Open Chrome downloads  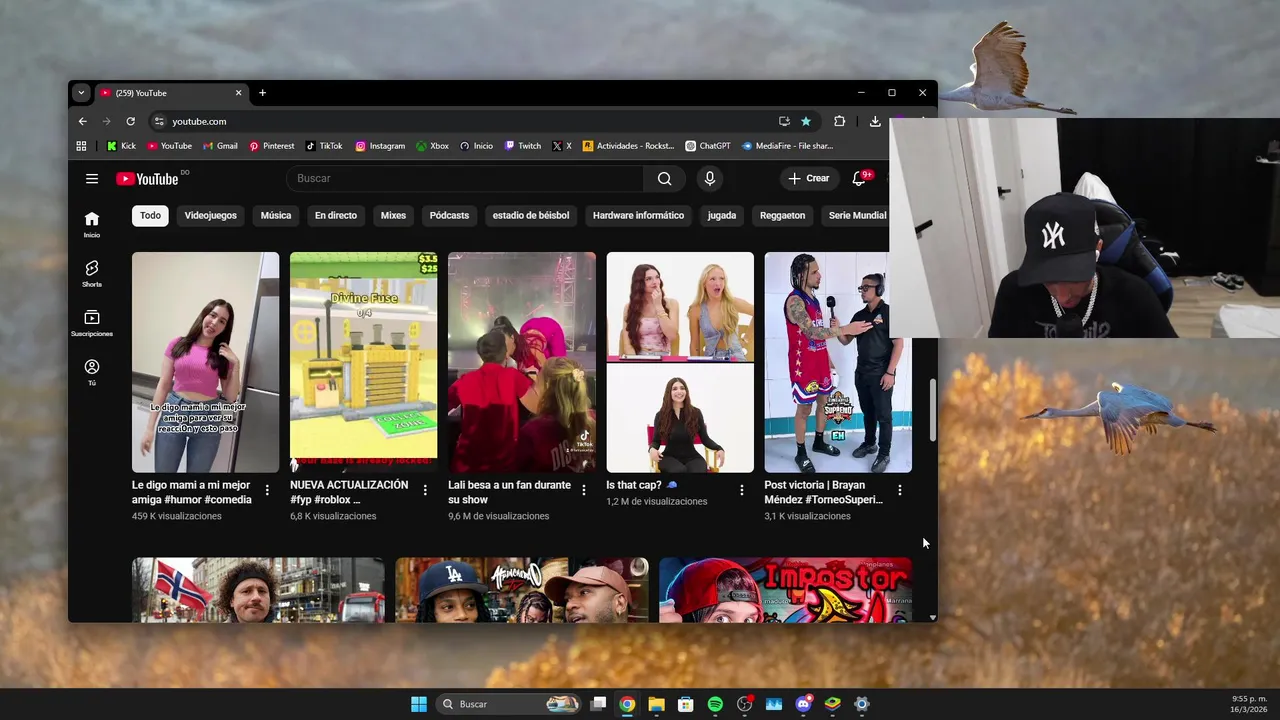tap(875, 121)
